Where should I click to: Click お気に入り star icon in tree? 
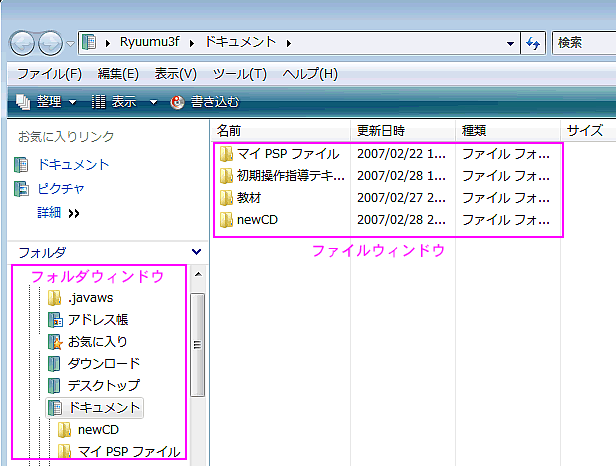click(x=55, y=342)
